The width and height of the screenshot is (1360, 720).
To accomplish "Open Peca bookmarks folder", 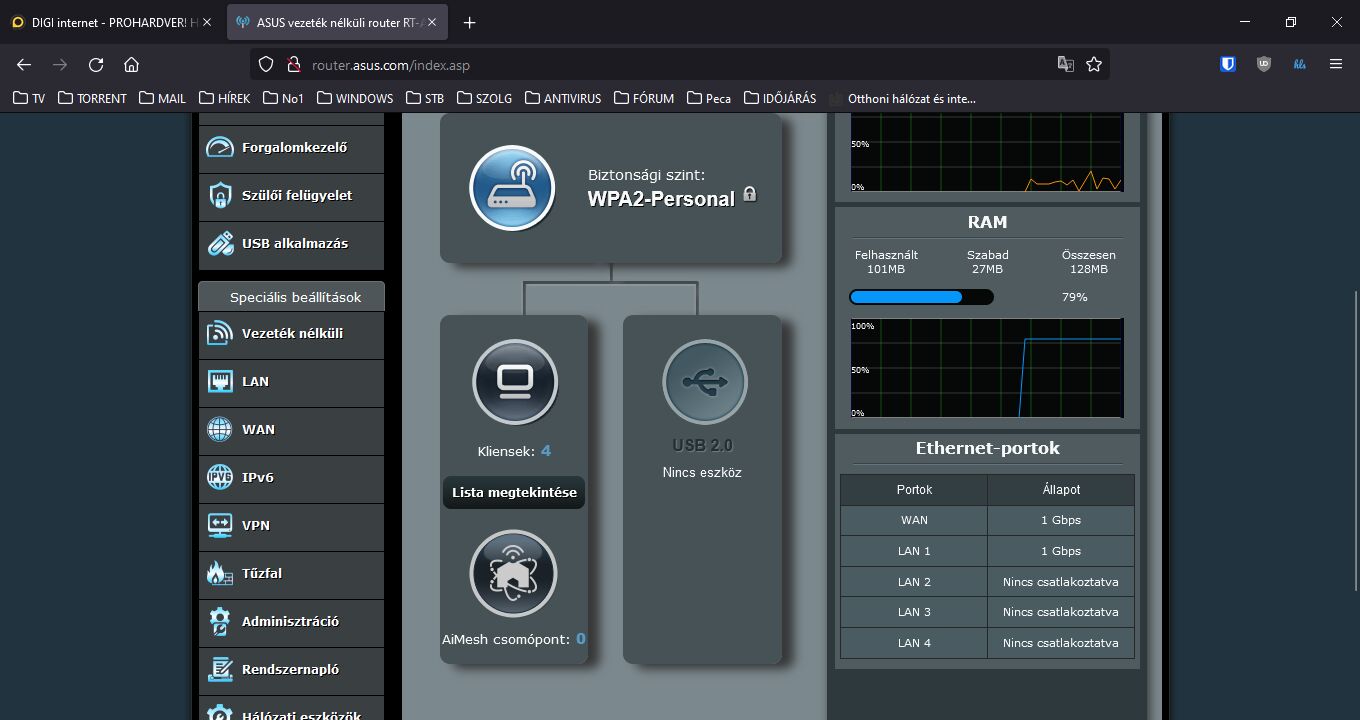I will [708, 98].
